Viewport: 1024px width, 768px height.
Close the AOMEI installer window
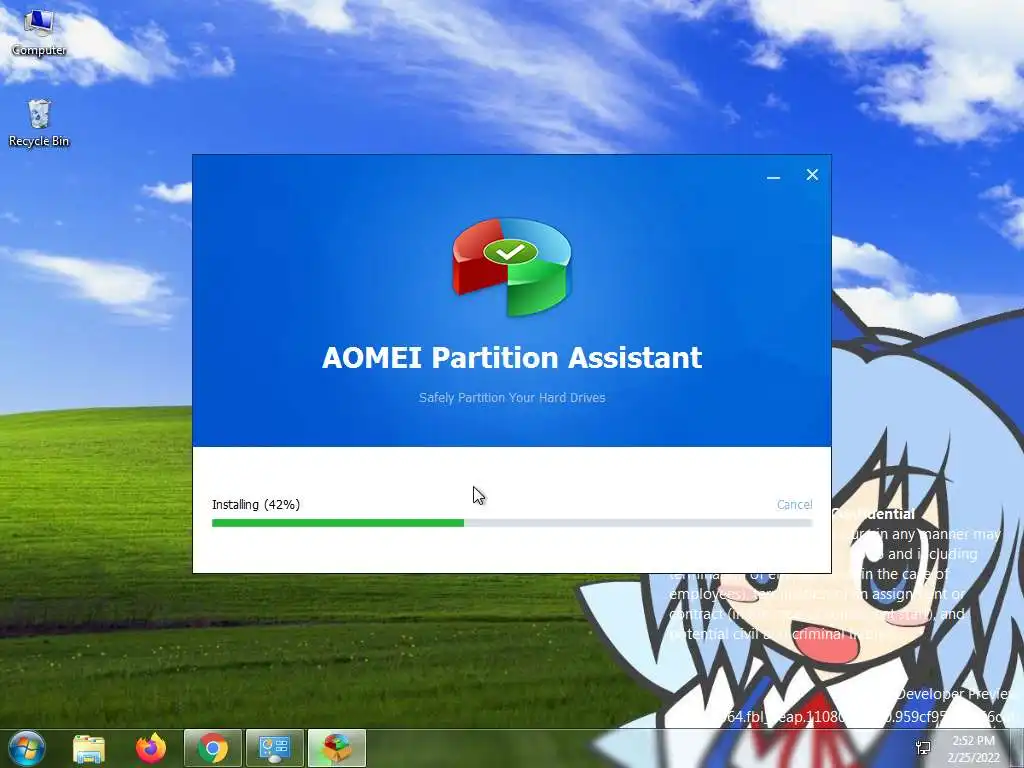[x=812, y=174]
